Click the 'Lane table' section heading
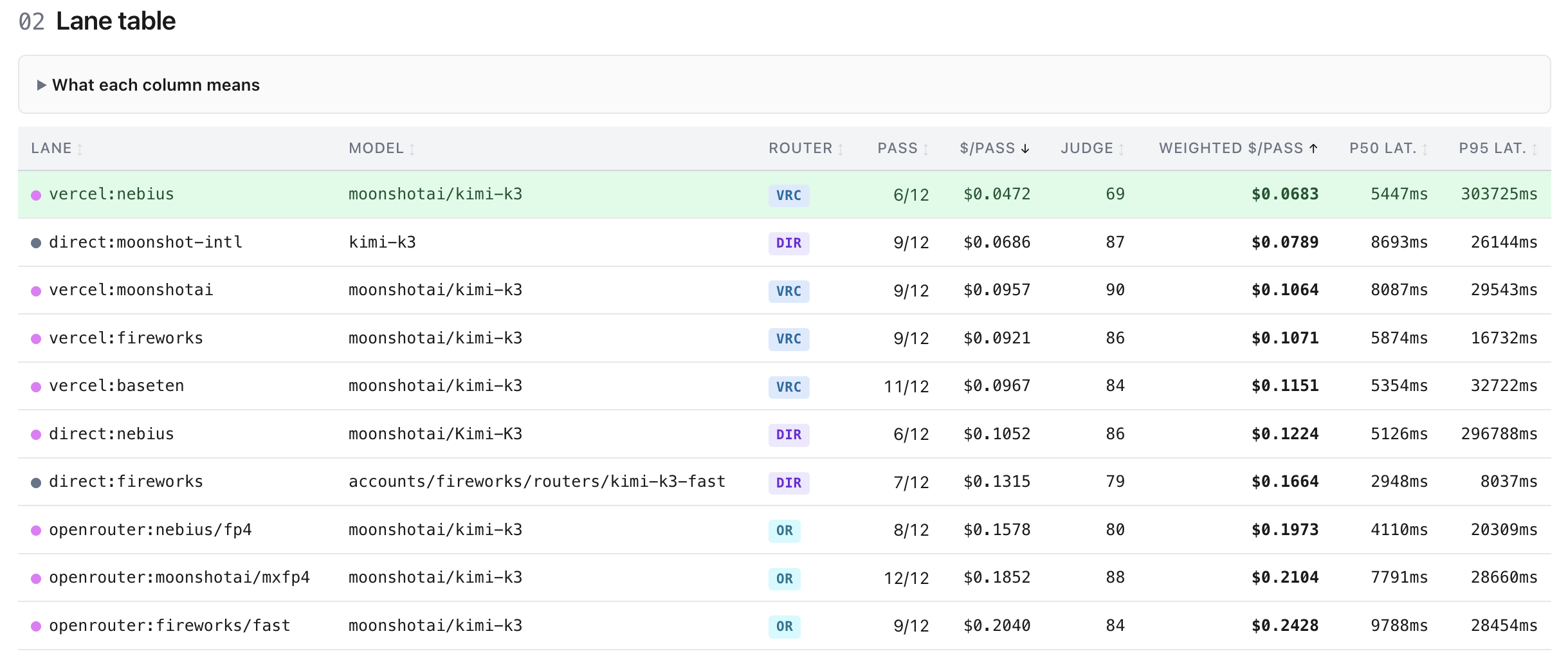The height and width of the screenshot is (665, 1568). pos(116,21)
